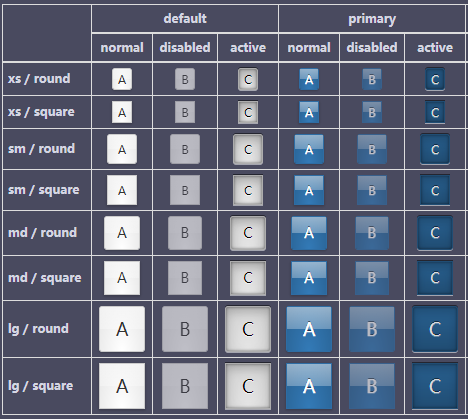
Task: Click default disabled B button in xs / square row
Action: pos(185,112)
